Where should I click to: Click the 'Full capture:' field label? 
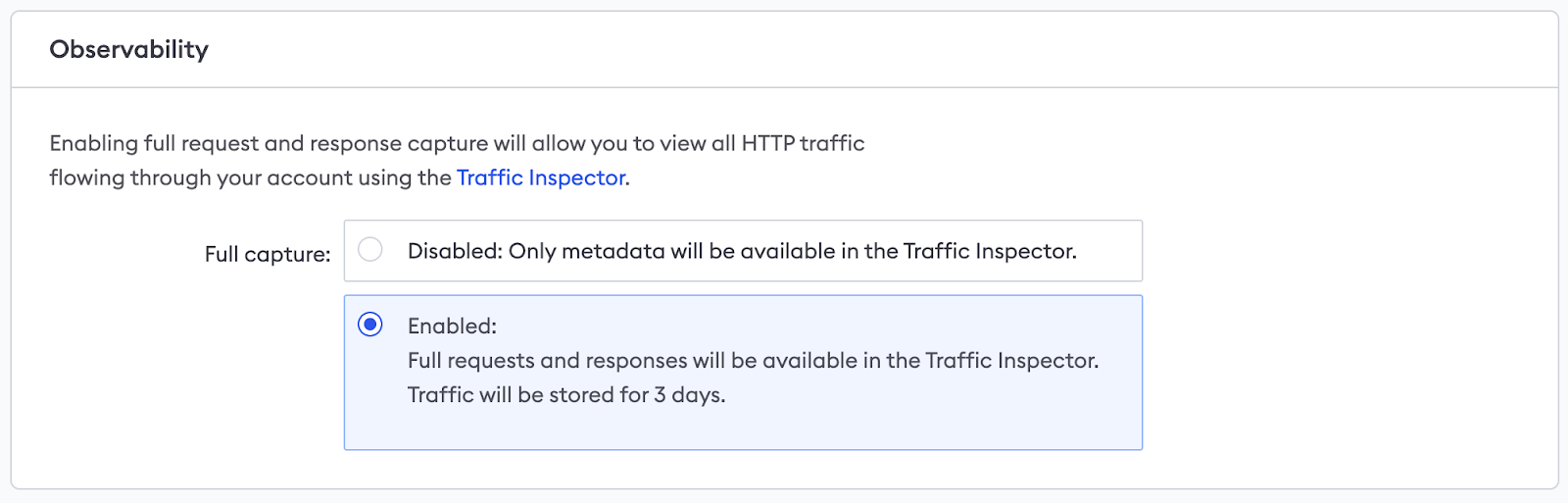[x=268, y=254]
